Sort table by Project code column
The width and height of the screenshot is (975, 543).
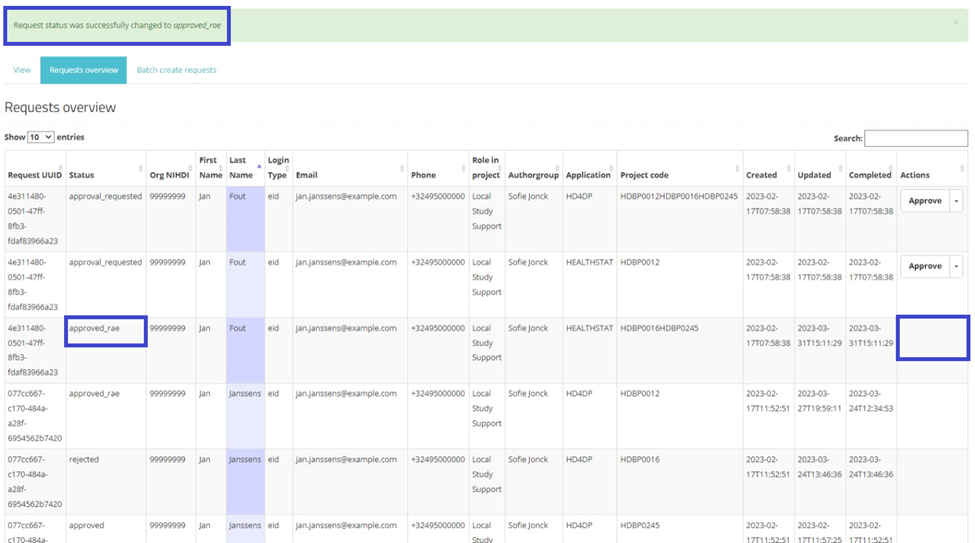[x=678, y=174]
